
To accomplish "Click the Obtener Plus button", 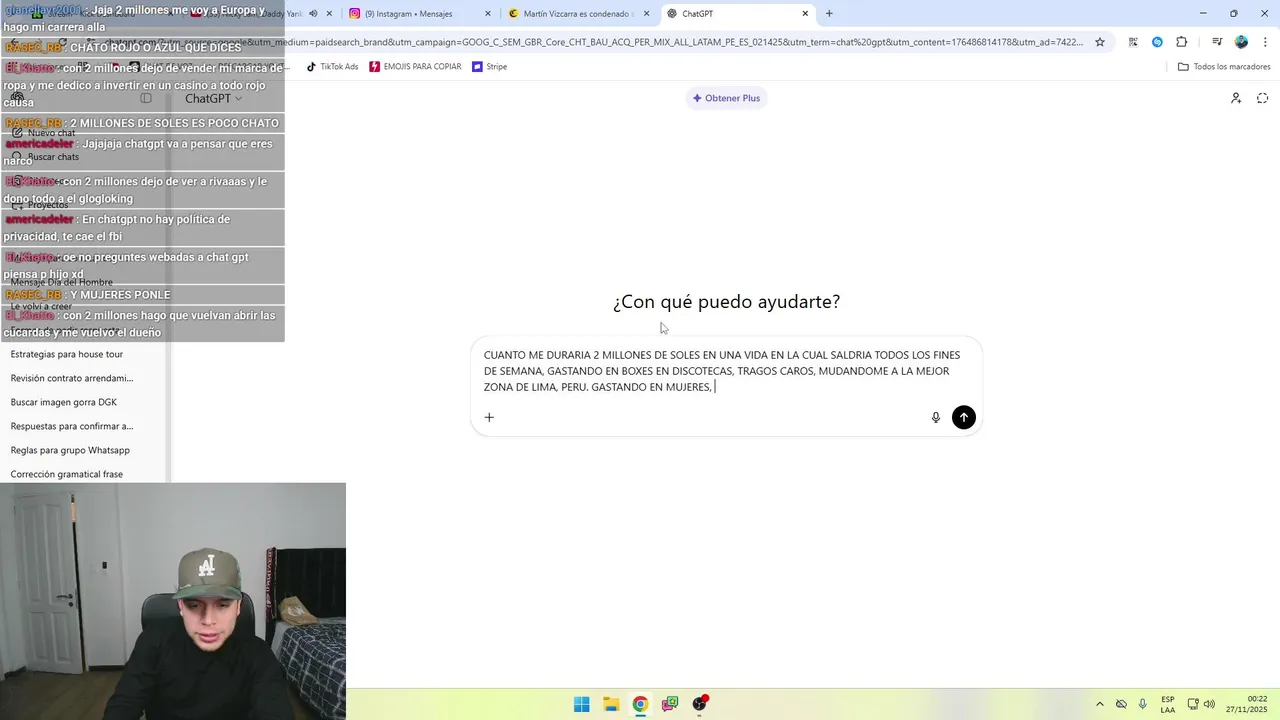I will (727, 98).
